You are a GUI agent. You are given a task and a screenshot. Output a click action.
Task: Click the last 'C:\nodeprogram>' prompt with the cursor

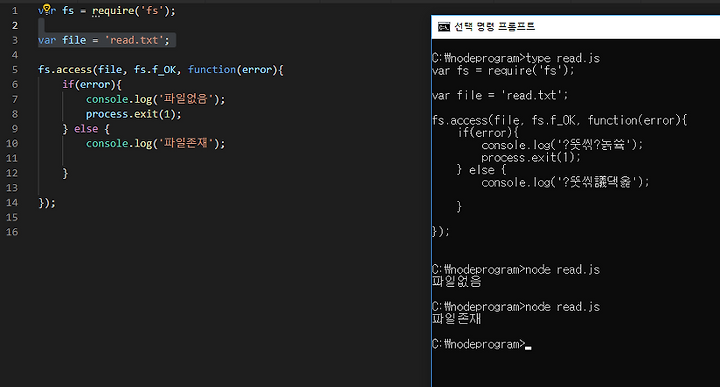[478, 344]
